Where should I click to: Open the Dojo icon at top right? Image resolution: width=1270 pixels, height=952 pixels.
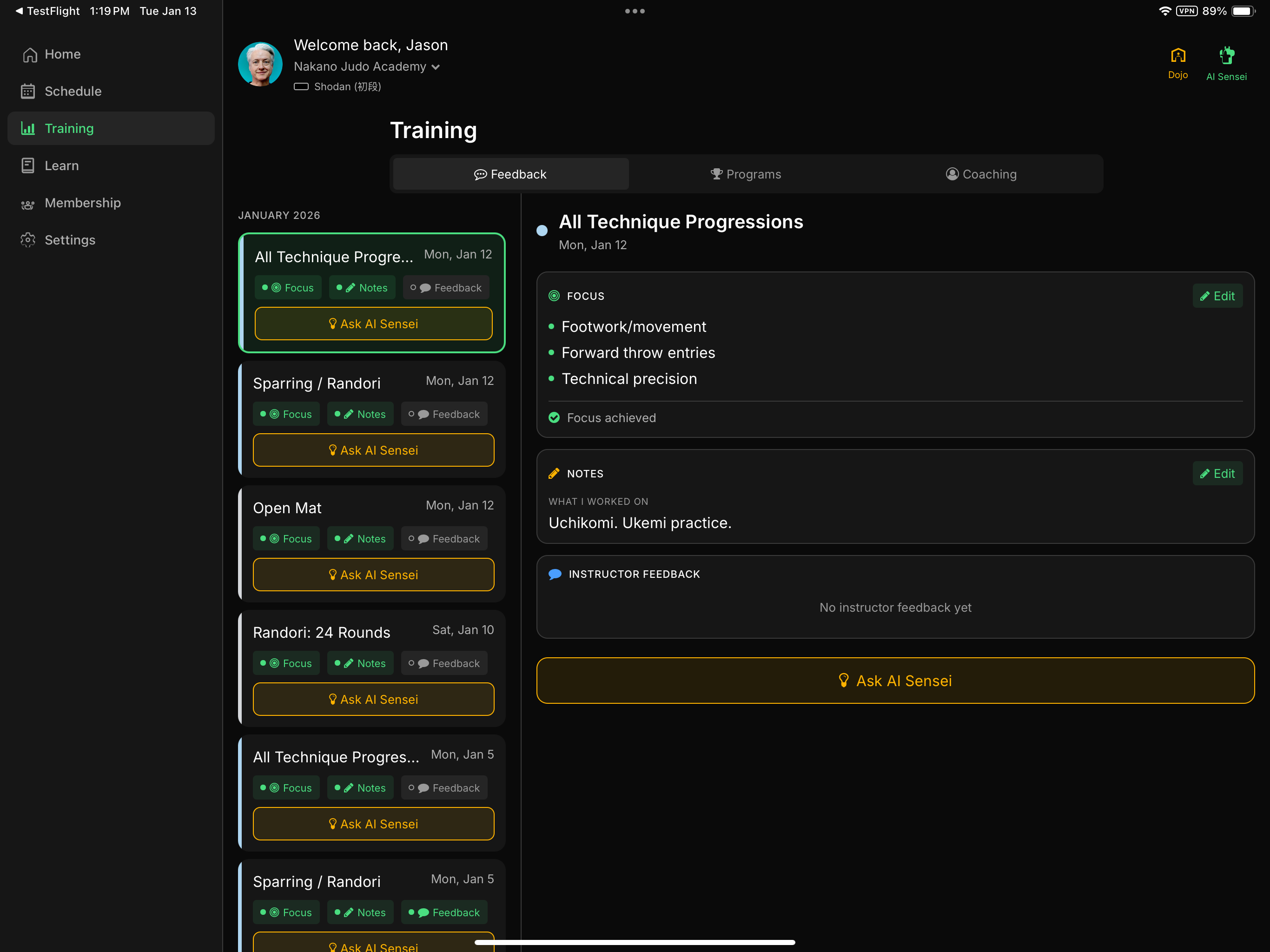pos(1177,63)
